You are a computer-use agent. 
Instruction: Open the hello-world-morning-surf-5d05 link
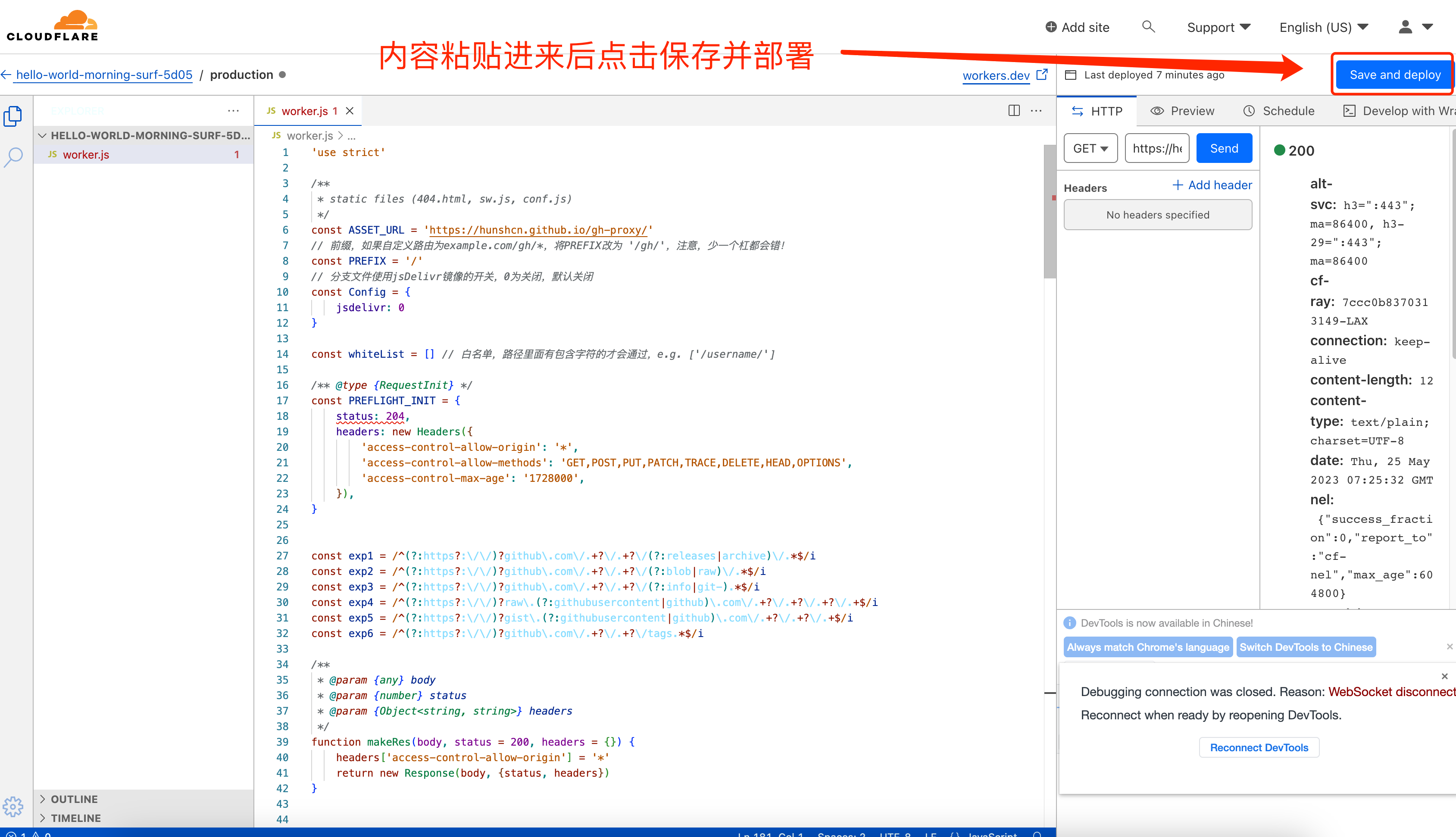tap(104, 75)
